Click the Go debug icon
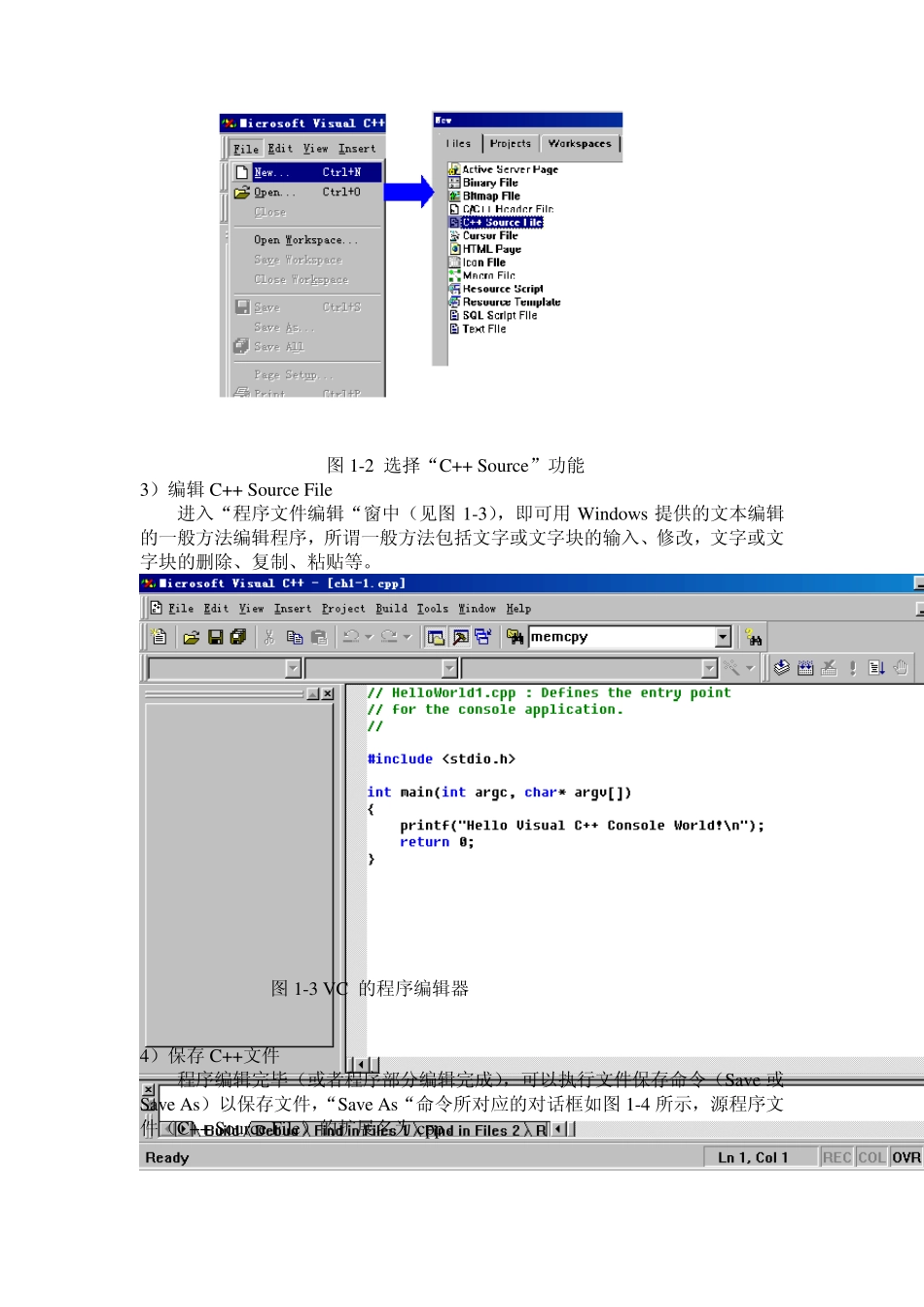 pyautogui.click(x=876, y=667)
